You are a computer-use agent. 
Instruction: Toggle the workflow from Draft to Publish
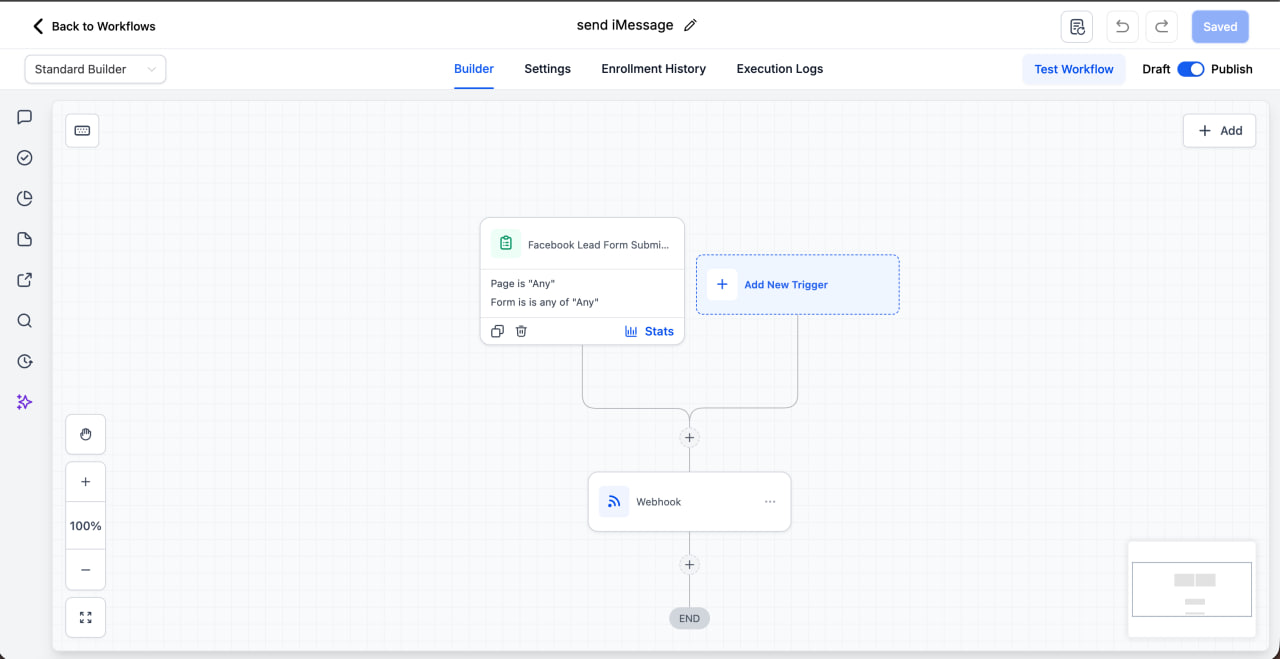1190,69
